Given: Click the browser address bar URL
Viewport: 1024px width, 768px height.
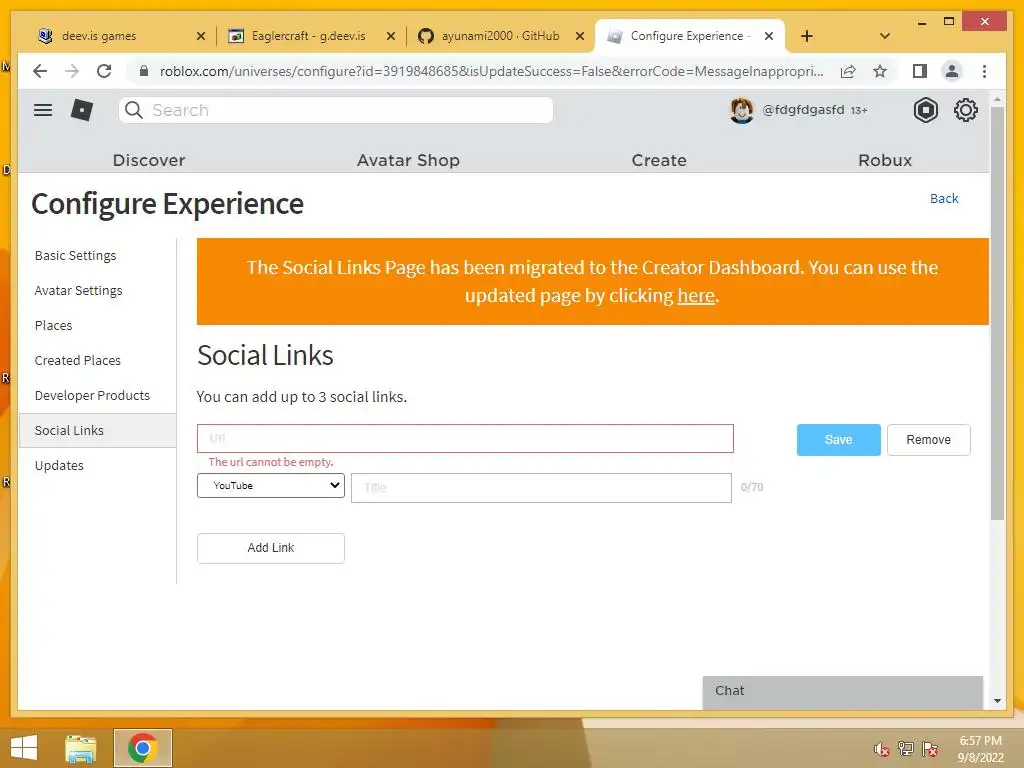Looking at the screenshot, I should [x=491, y=71].
